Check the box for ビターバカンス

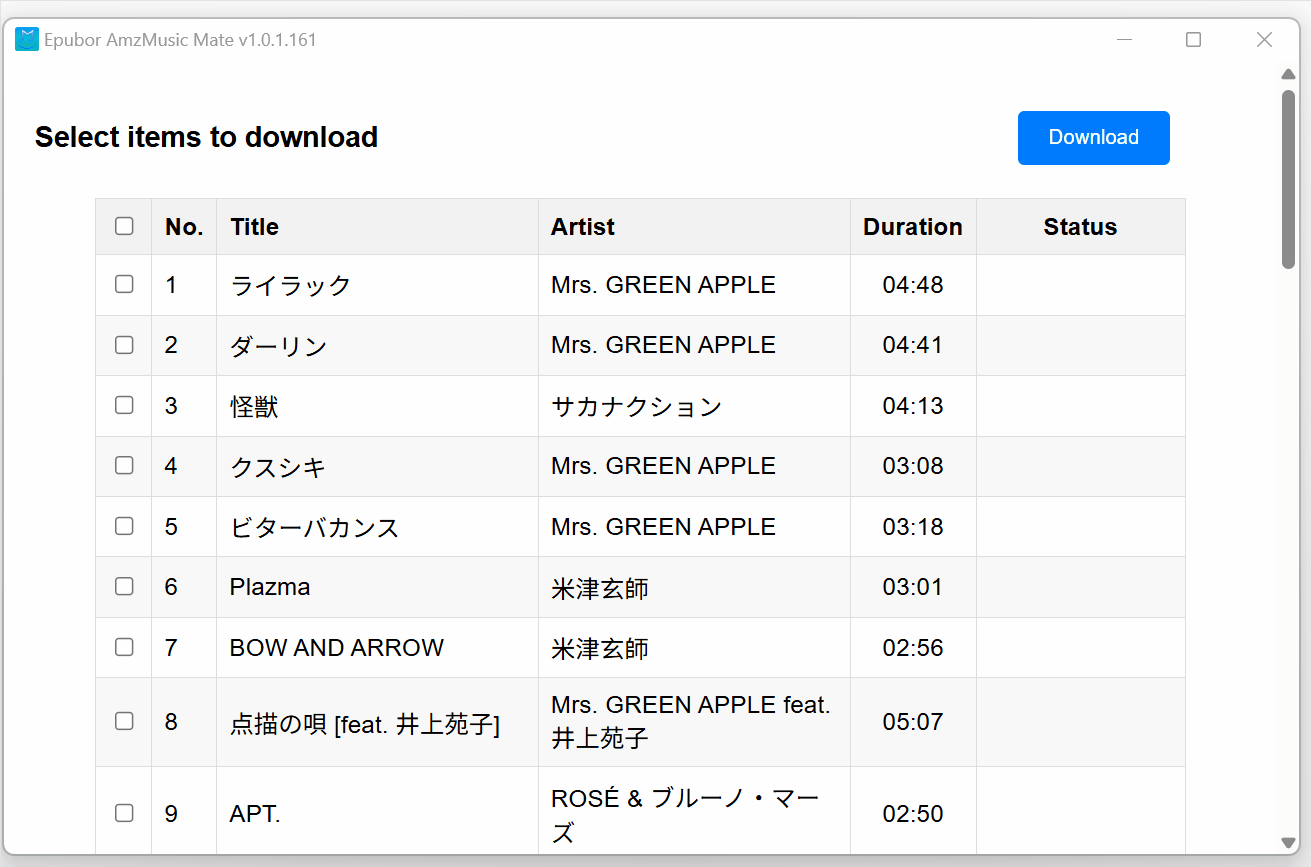124,526
